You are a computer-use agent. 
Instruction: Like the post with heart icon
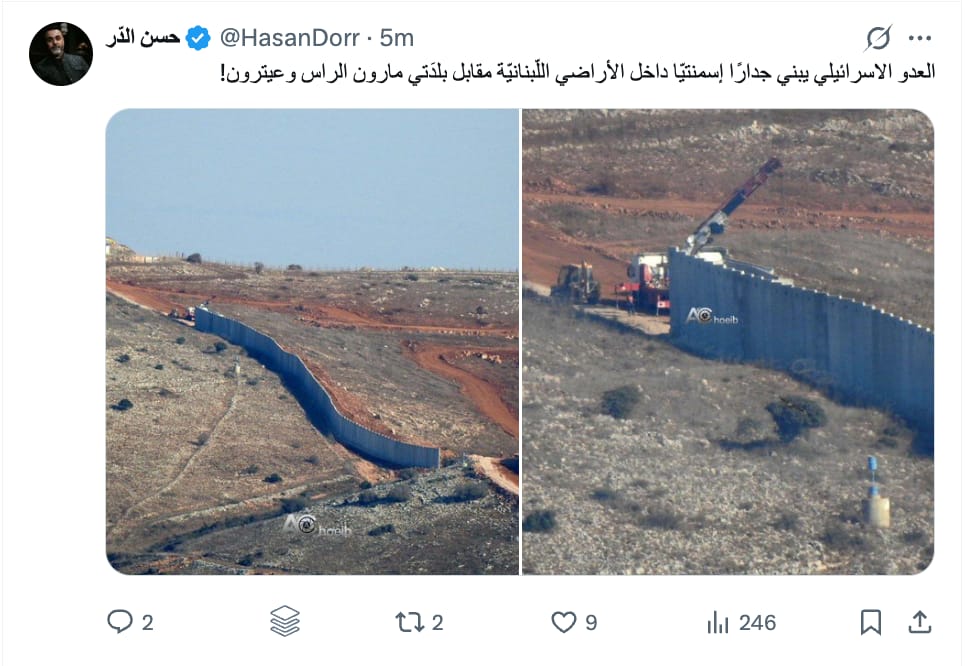[x=564, y=622]
